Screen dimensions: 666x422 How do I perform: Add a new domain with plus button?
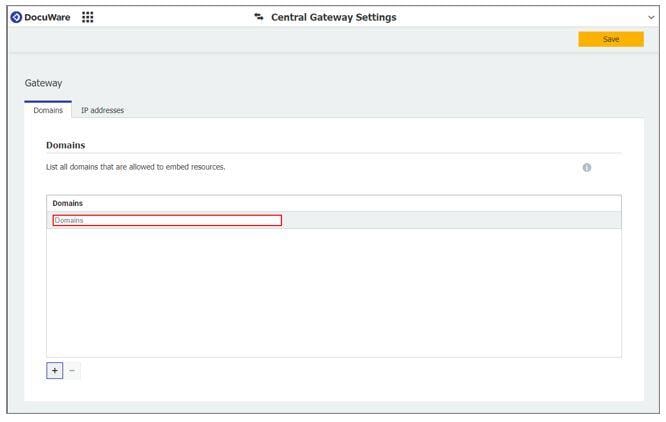54,370
